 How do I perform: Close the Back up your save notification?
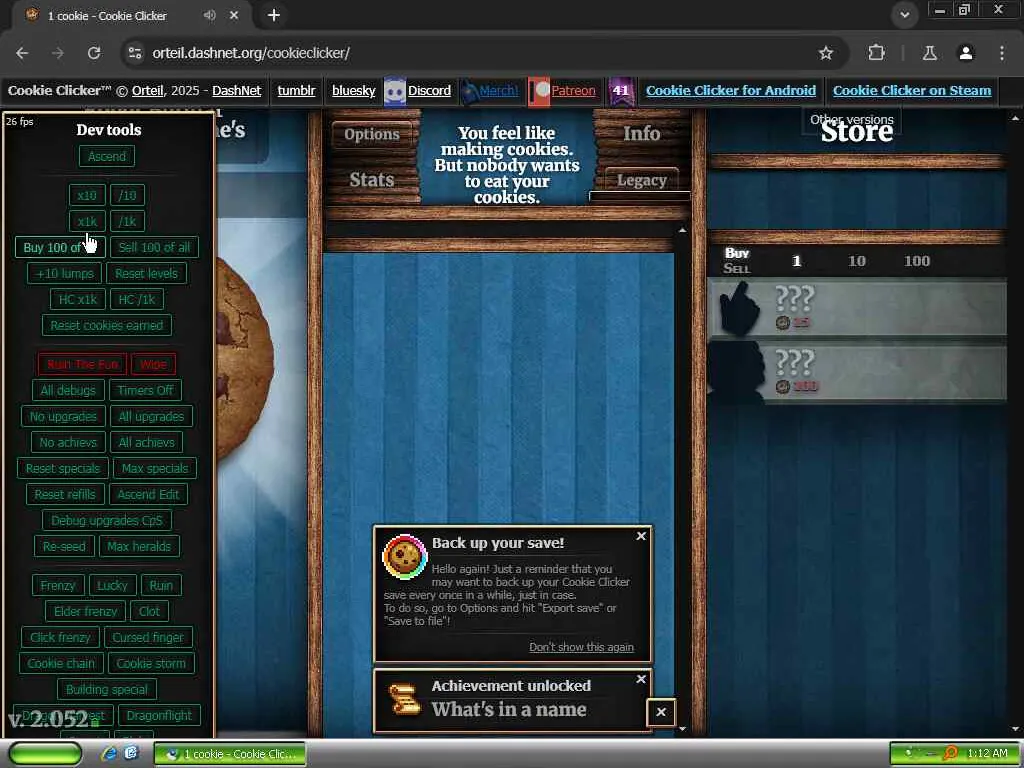[641, 536]
